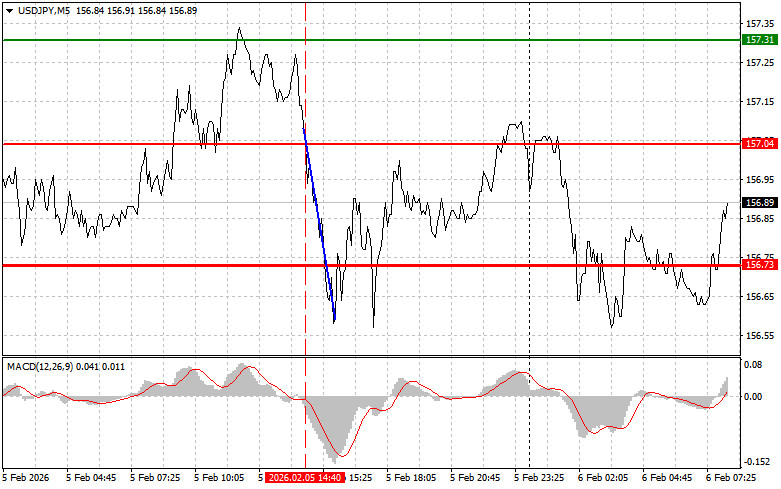The width and height of the screenshot is (781, 489).
Task: Click the red 157.04 price label
Action: [759, 144]
